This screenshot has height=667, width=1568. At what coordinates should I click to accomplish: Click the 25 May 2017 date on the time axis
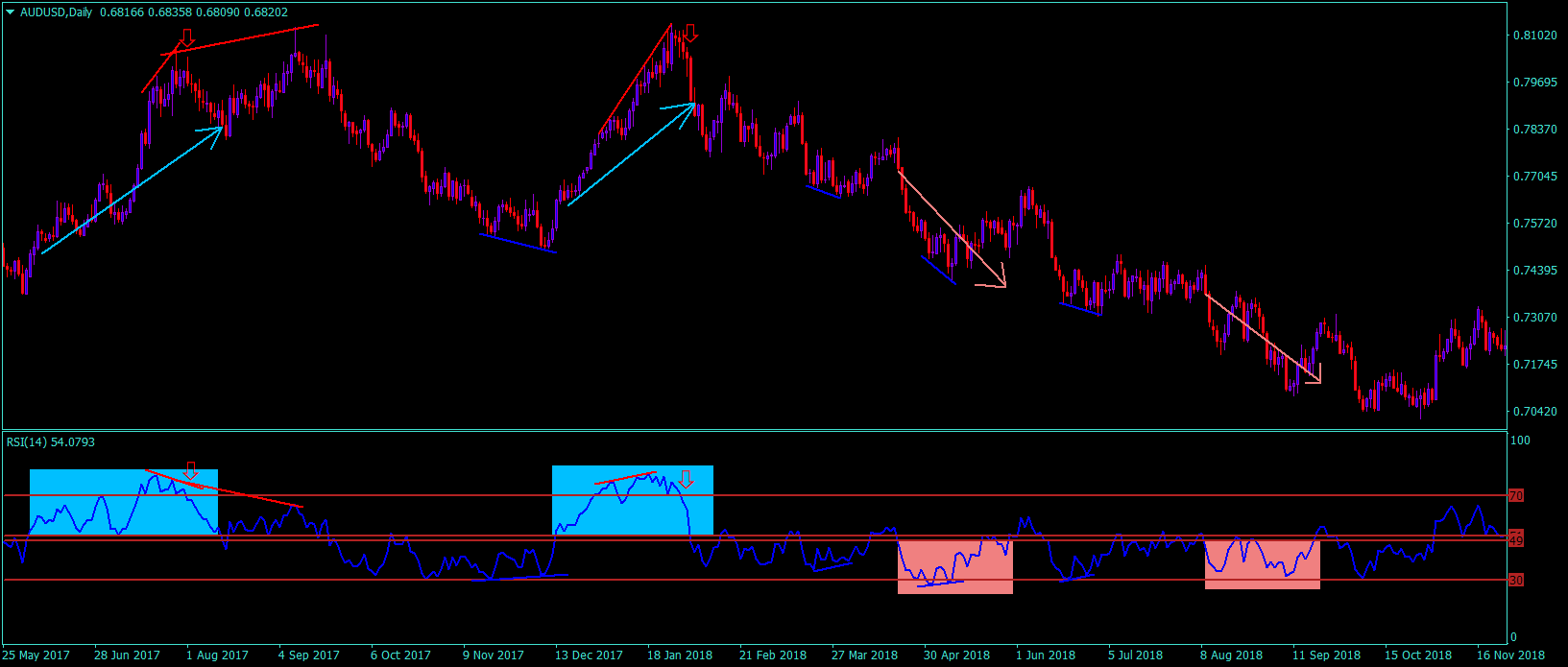click(x=36, y=655)
